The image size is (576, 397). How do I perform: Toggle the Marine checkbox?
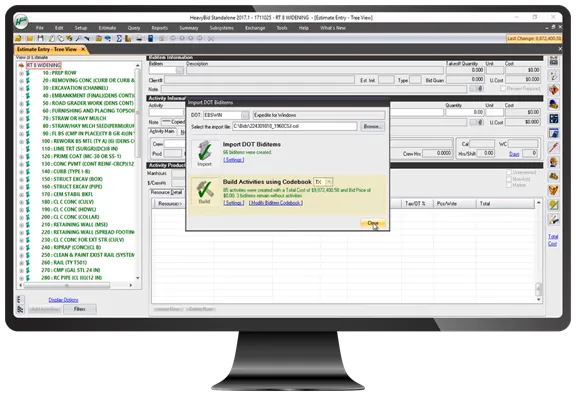tap(509, 185)
